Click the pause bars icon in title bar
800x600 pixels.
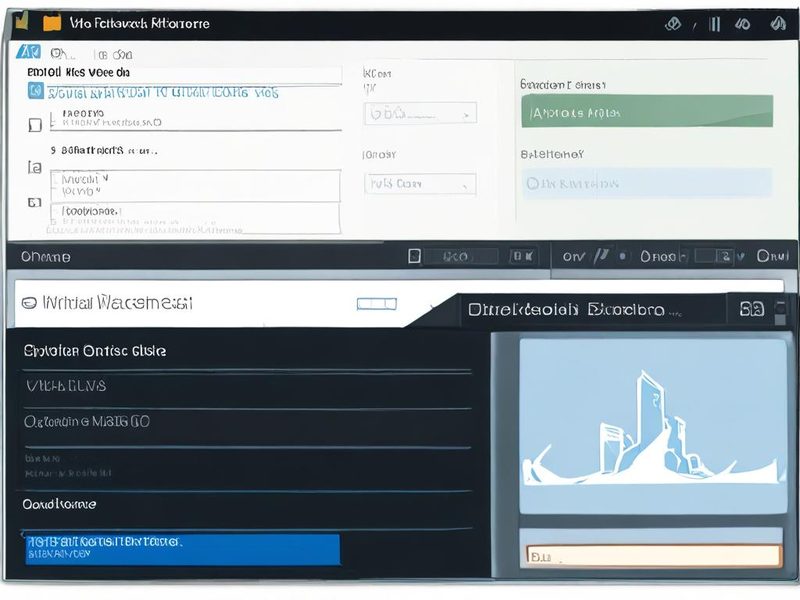(x=715, y=24)
